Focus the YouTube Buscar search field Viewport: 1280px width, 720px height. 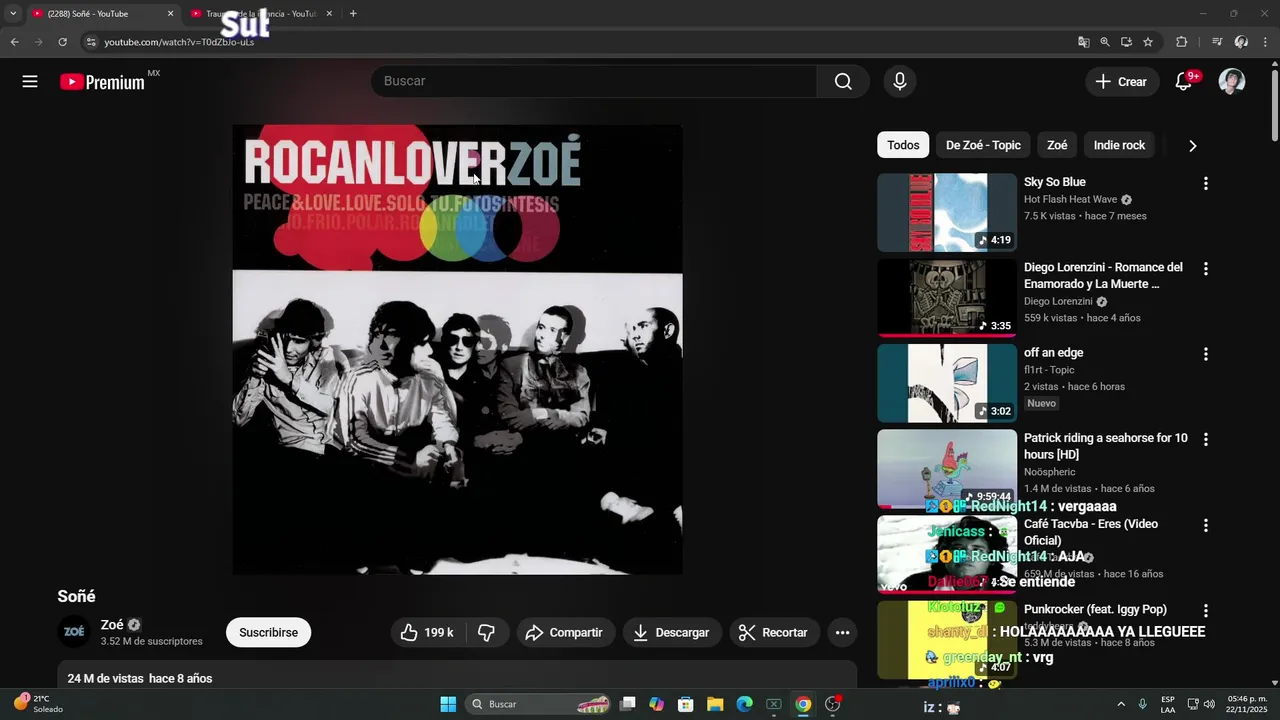point(594,81)
